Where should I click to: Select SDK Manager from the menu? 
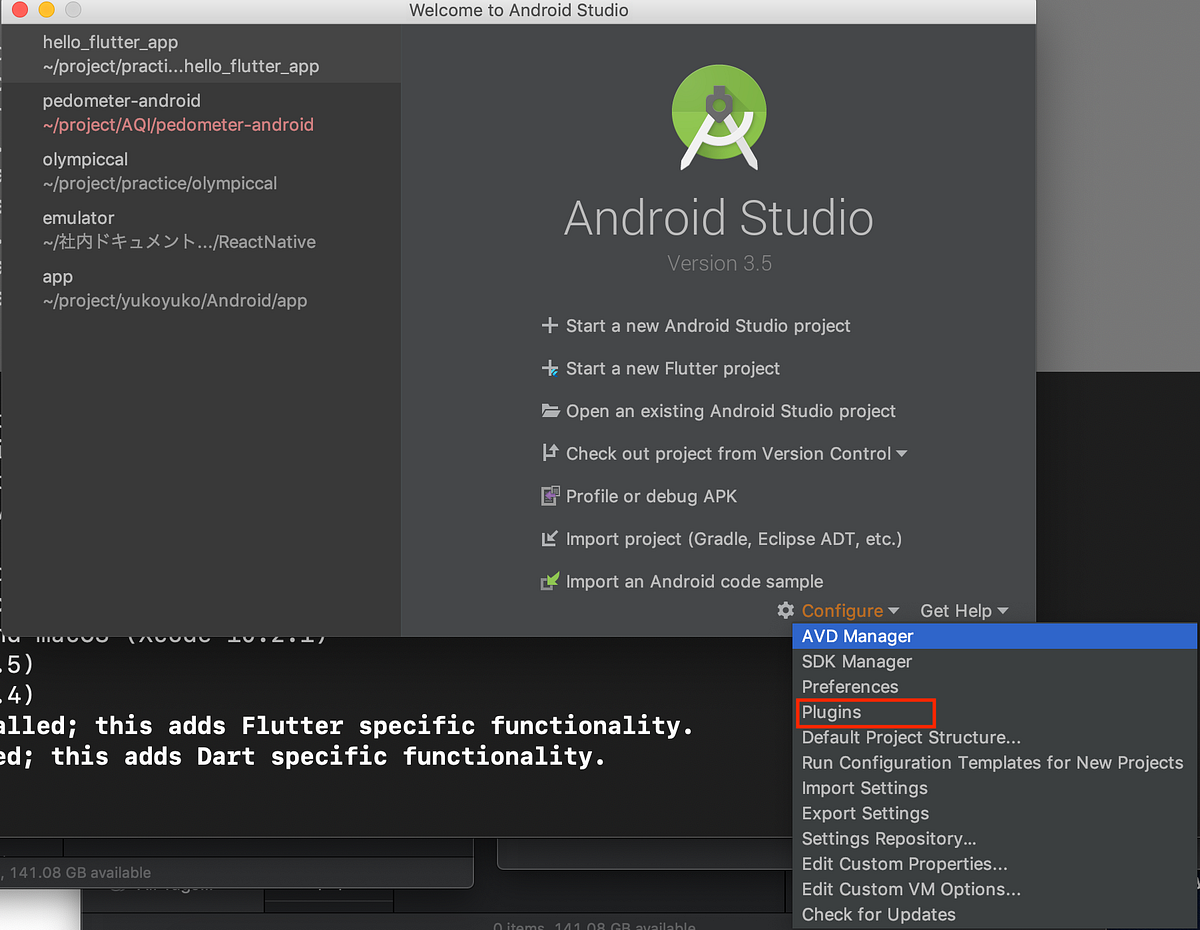pyautogui.click(x=856, y=661)
